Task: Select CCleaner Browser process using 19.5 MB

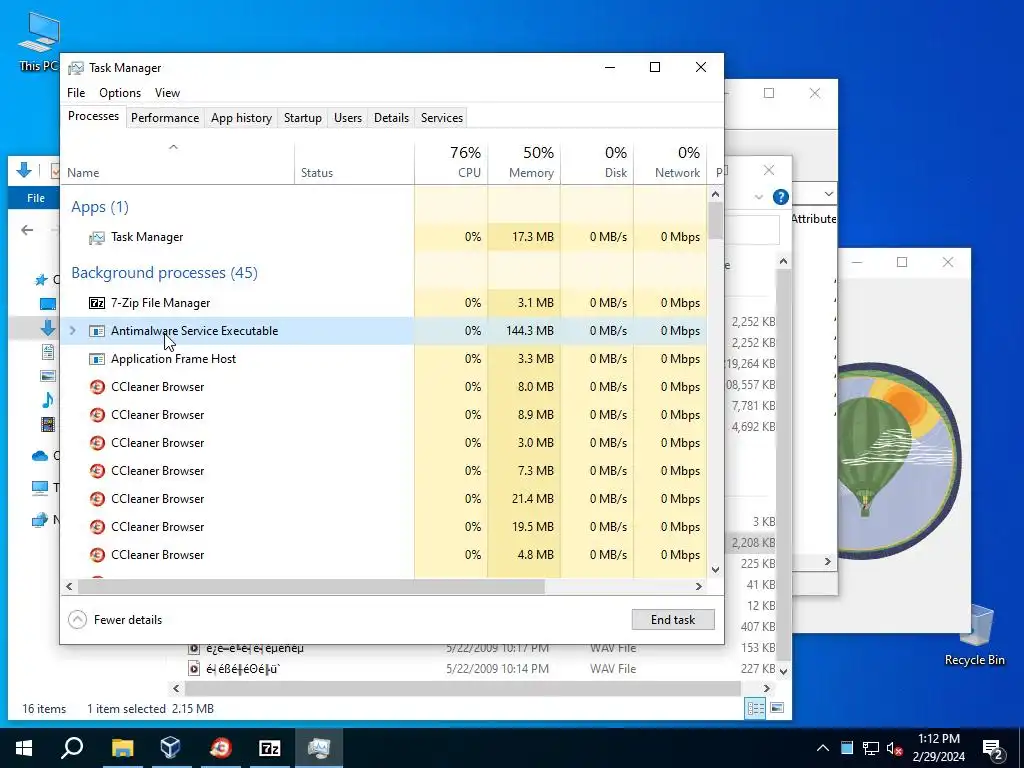Action: click(383, 527)
